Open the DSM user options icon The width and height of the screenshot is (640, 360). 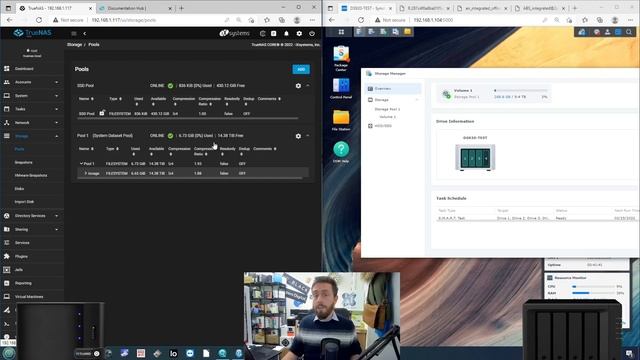click(x=607, y=32)
